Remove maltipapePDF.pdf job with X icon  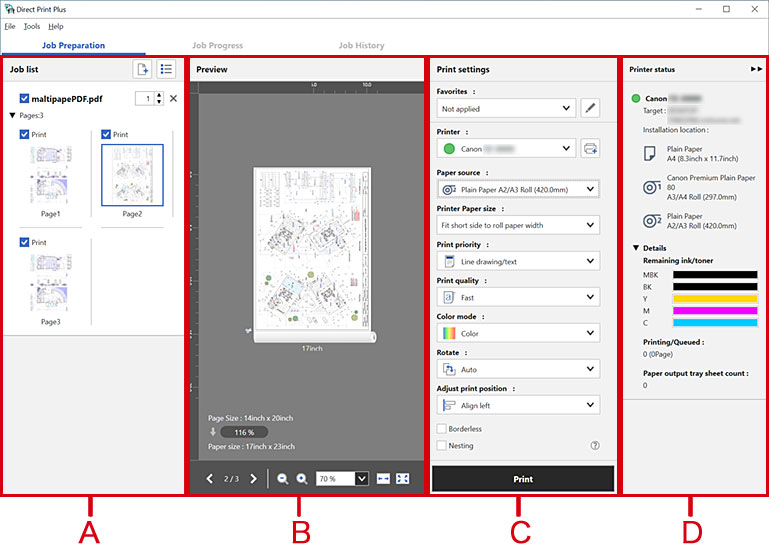click(173, 99)
